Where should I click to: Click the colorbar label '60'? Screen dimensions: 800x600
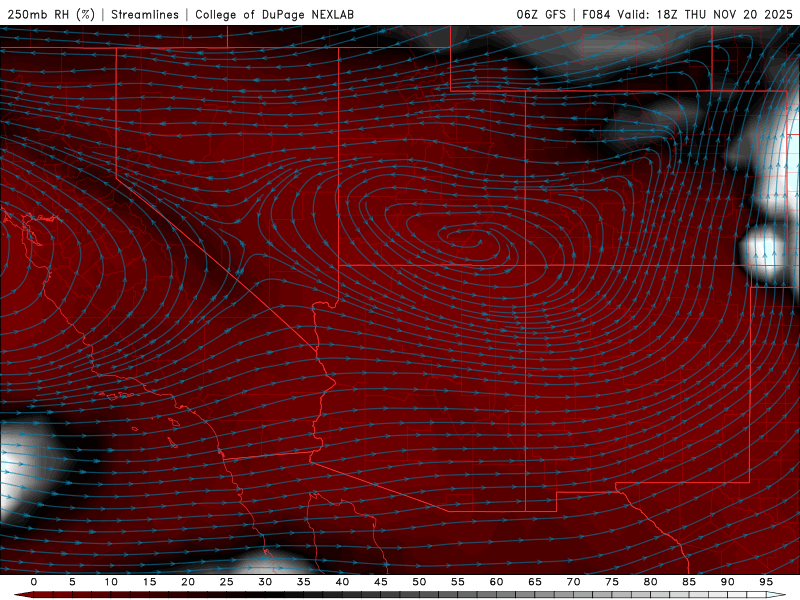tap(496, 582)
